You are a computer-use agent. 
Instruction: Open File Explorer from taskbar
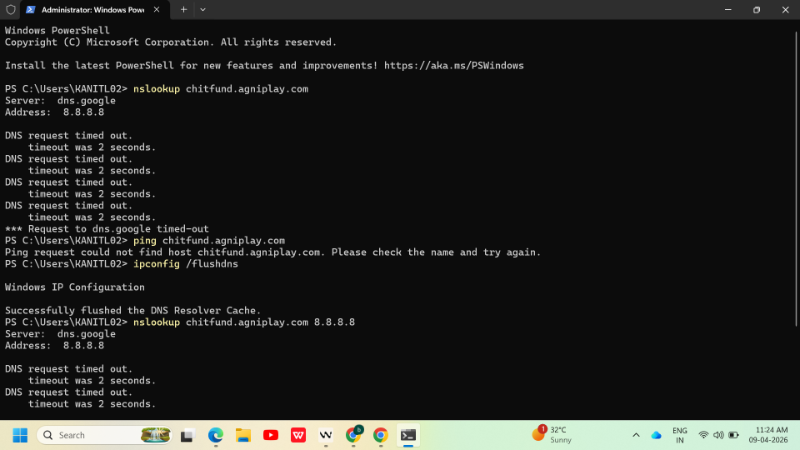tap(242, 435)
